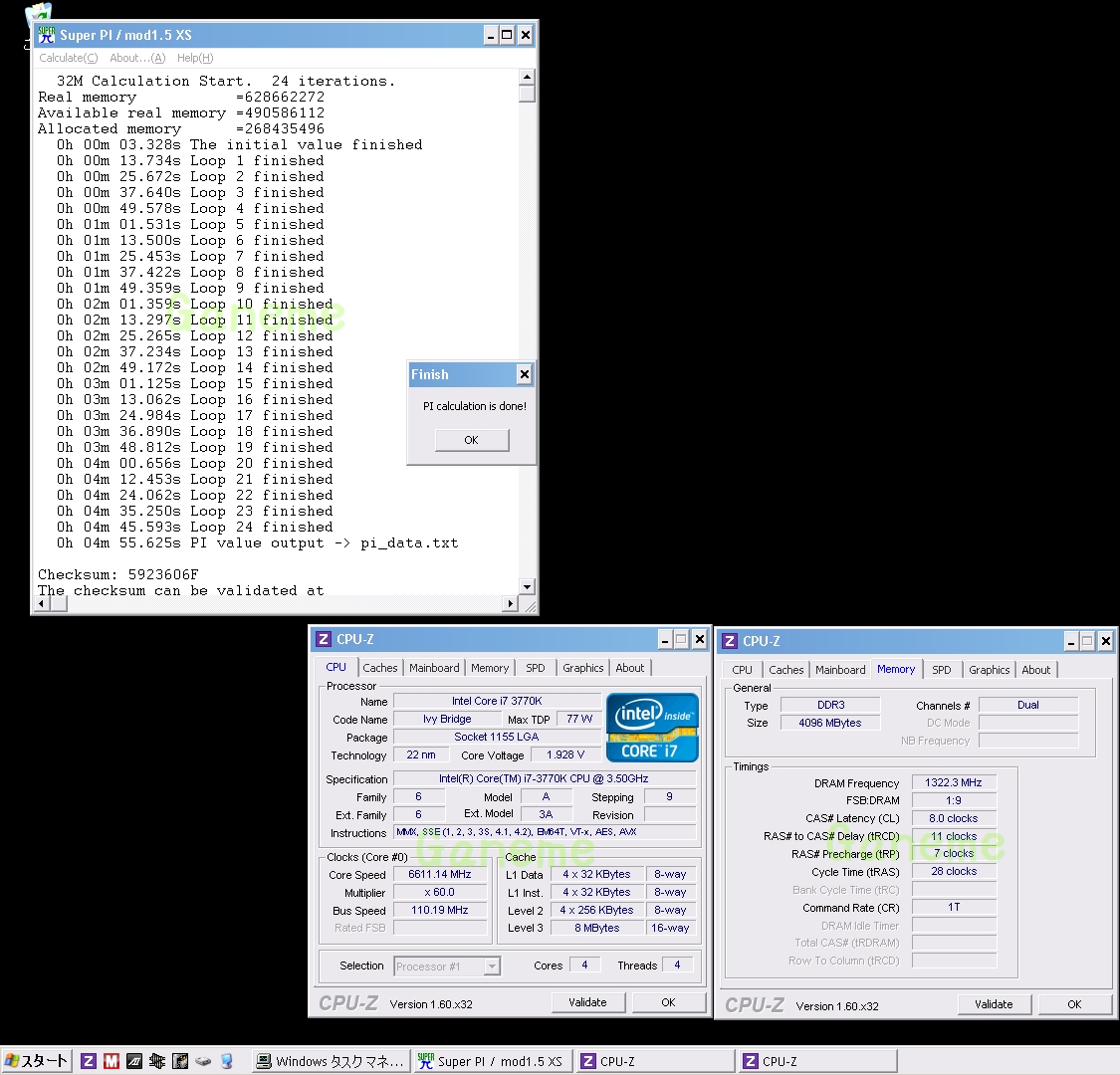Click the Z icon in left CPU-Z title bar

pyautogui.click(x=324, y=639)
